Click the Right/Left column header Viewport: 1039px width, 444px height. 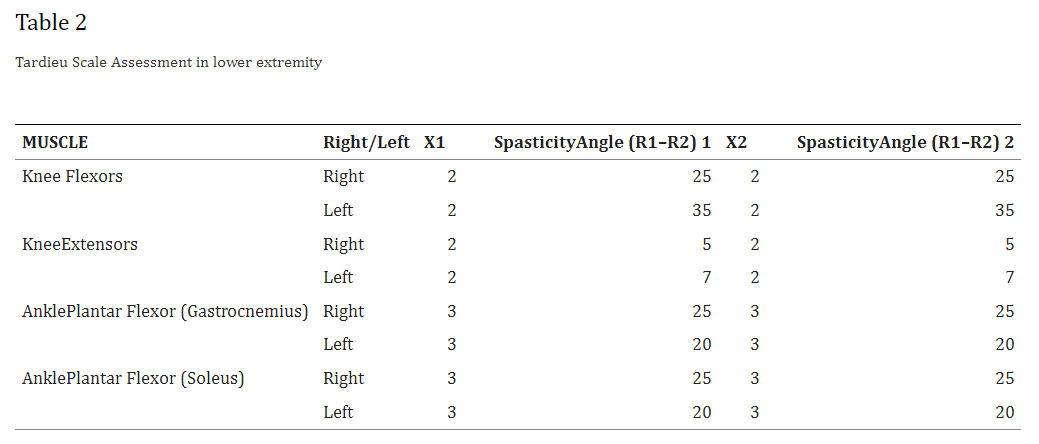(366, 142)
